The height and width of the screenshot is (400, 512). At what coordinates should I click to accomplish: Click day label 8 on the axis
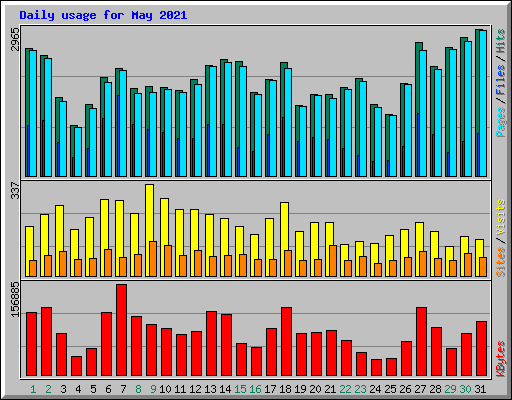(138, 389)
